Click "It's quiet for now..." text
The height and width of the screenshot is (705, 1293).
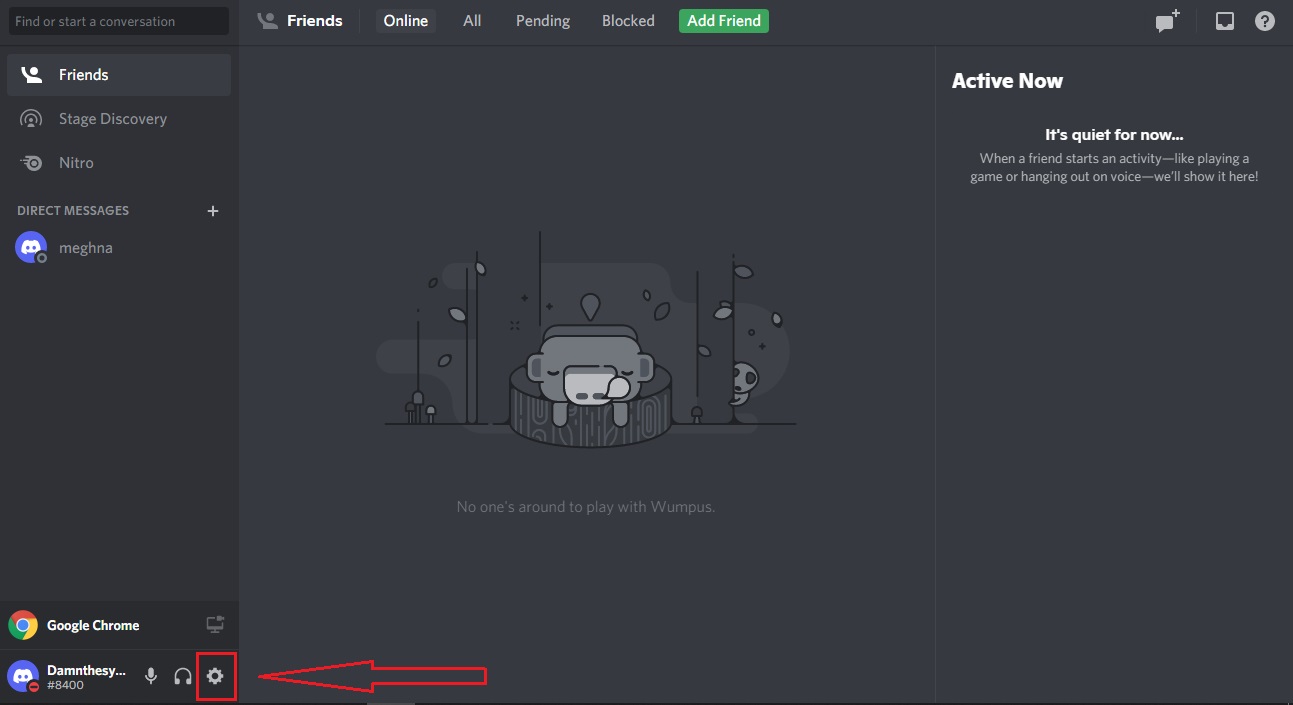pyautogui.click(x=1114, y=135)
